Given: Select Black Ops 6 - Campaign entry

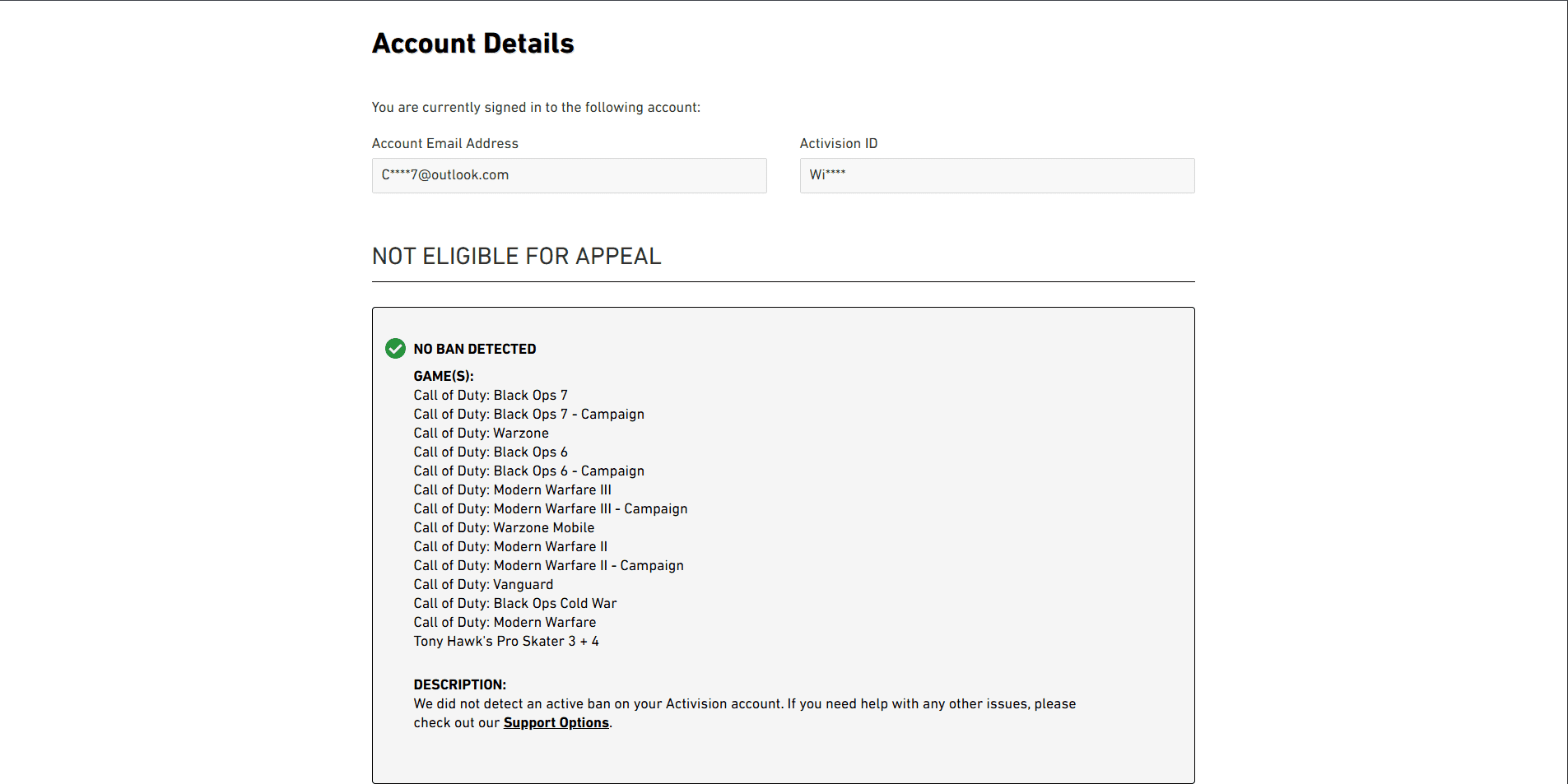Looking at the screenshot, I should pos(528,471).
